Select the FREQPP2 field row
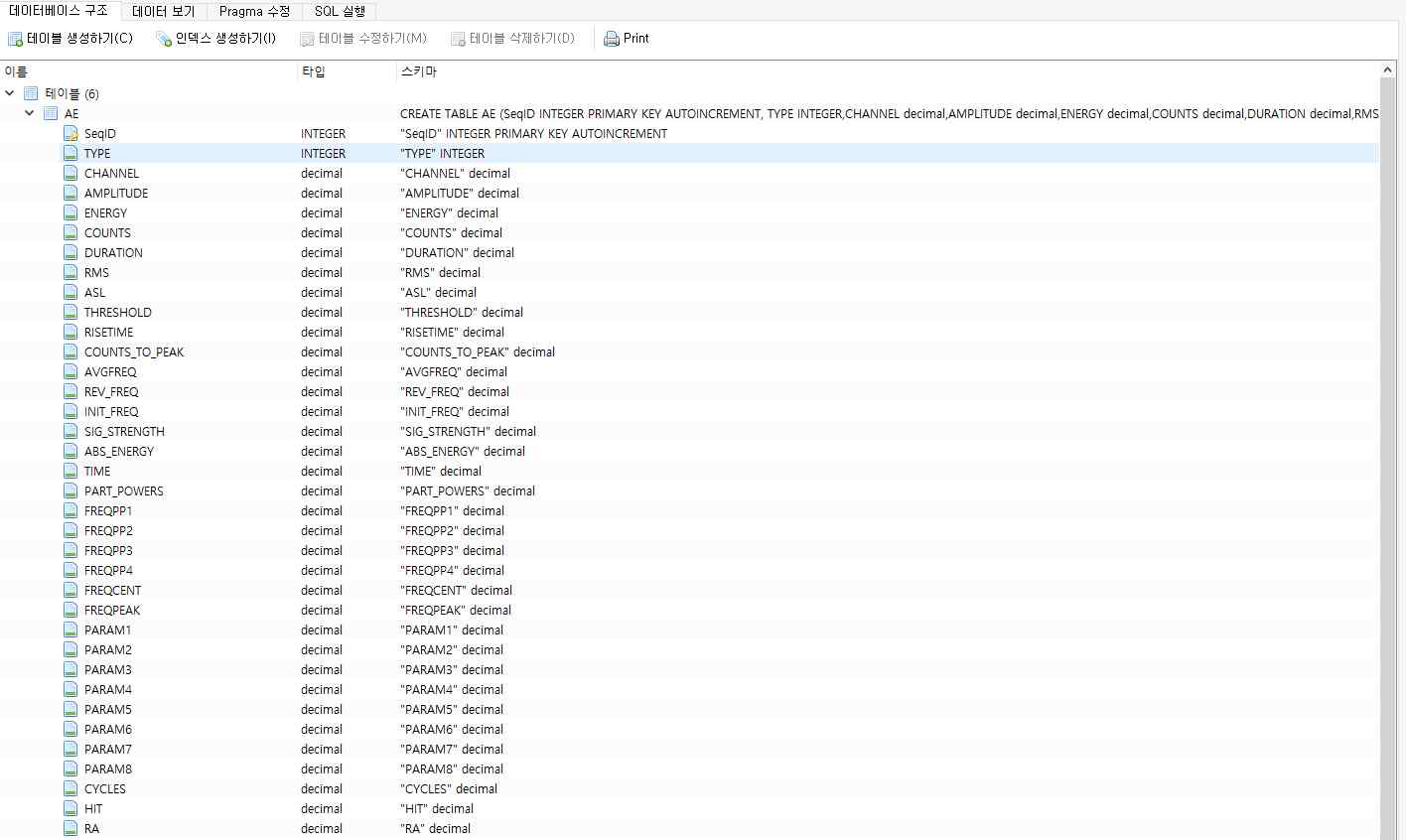This screenshot has height=840, width=1406. 689,530
